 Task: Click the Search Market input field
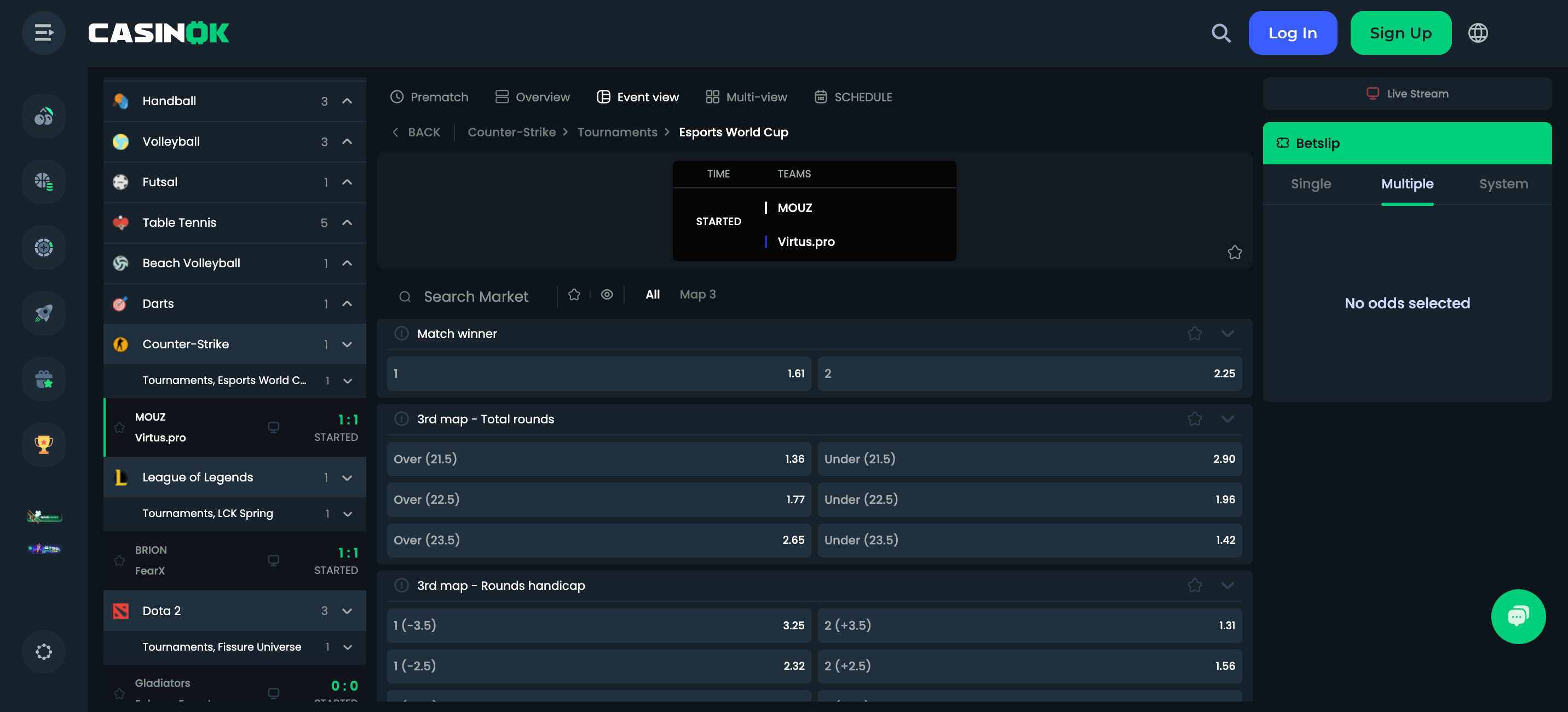[475, 297]
